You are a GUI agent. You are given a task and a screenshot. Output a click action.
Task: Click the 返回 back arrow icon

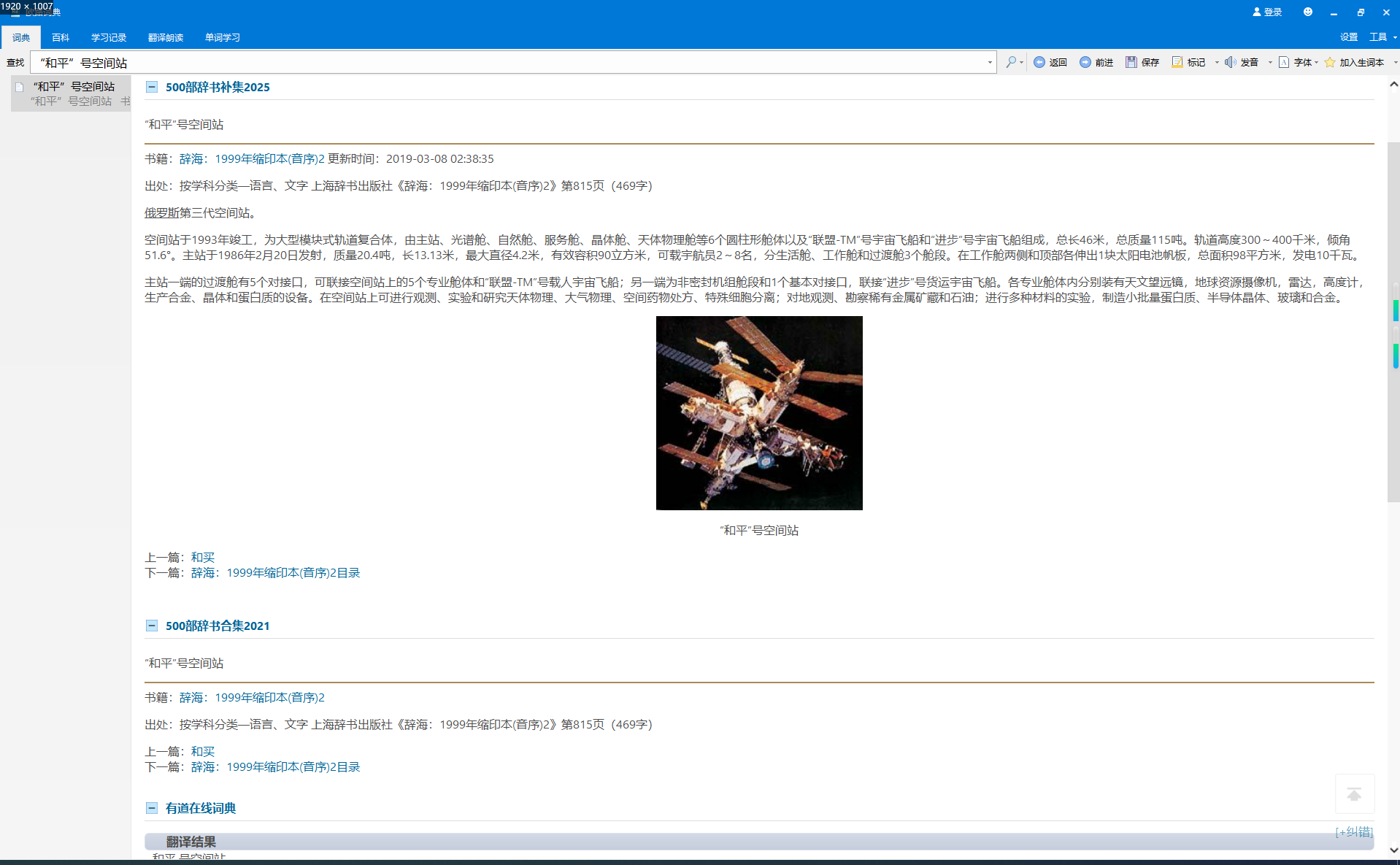coord(1039,62)
